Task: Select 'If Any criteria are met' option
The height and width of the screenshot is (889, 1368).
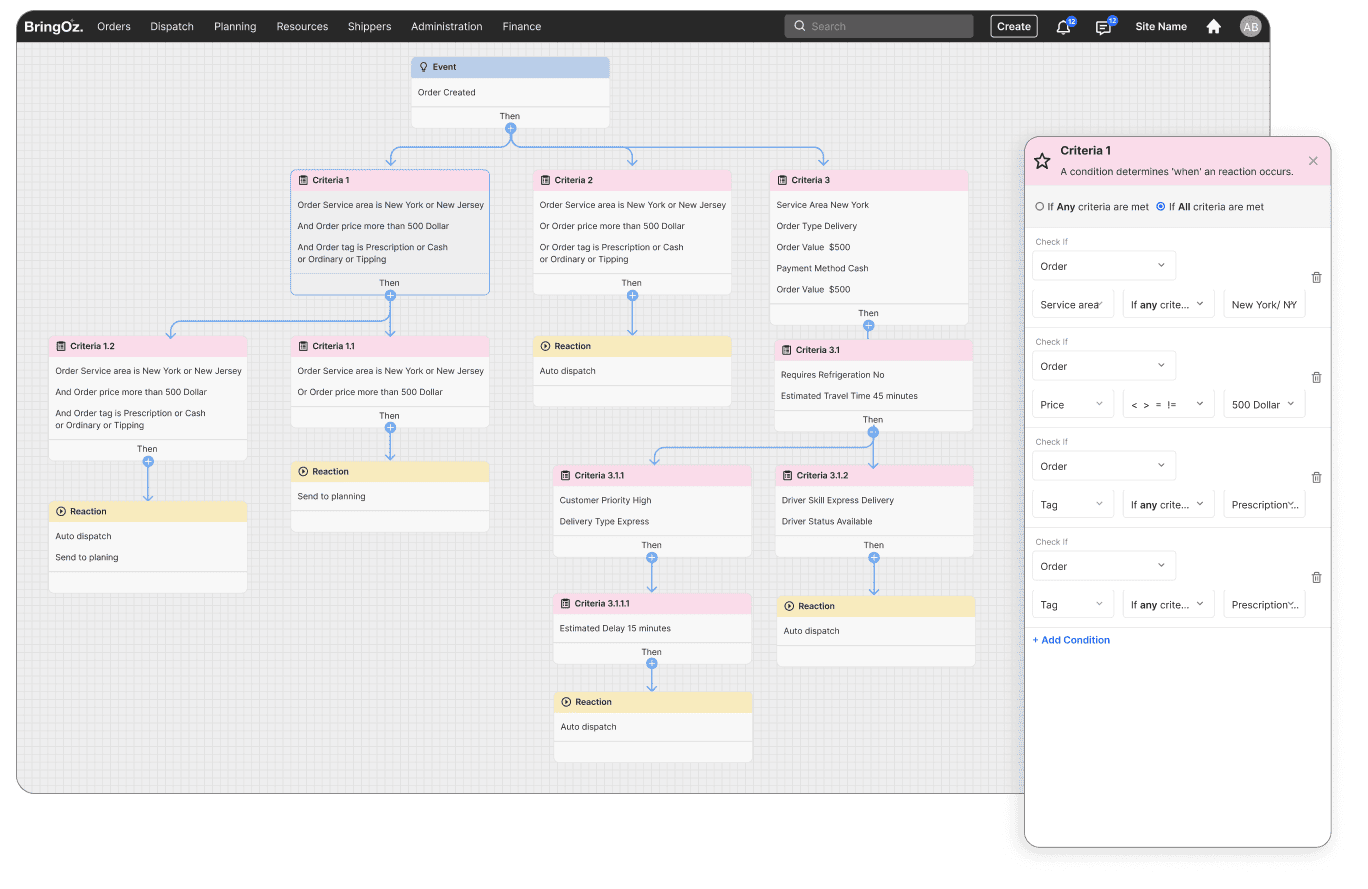Action: pyautogui.click(x=1092, y=207)
